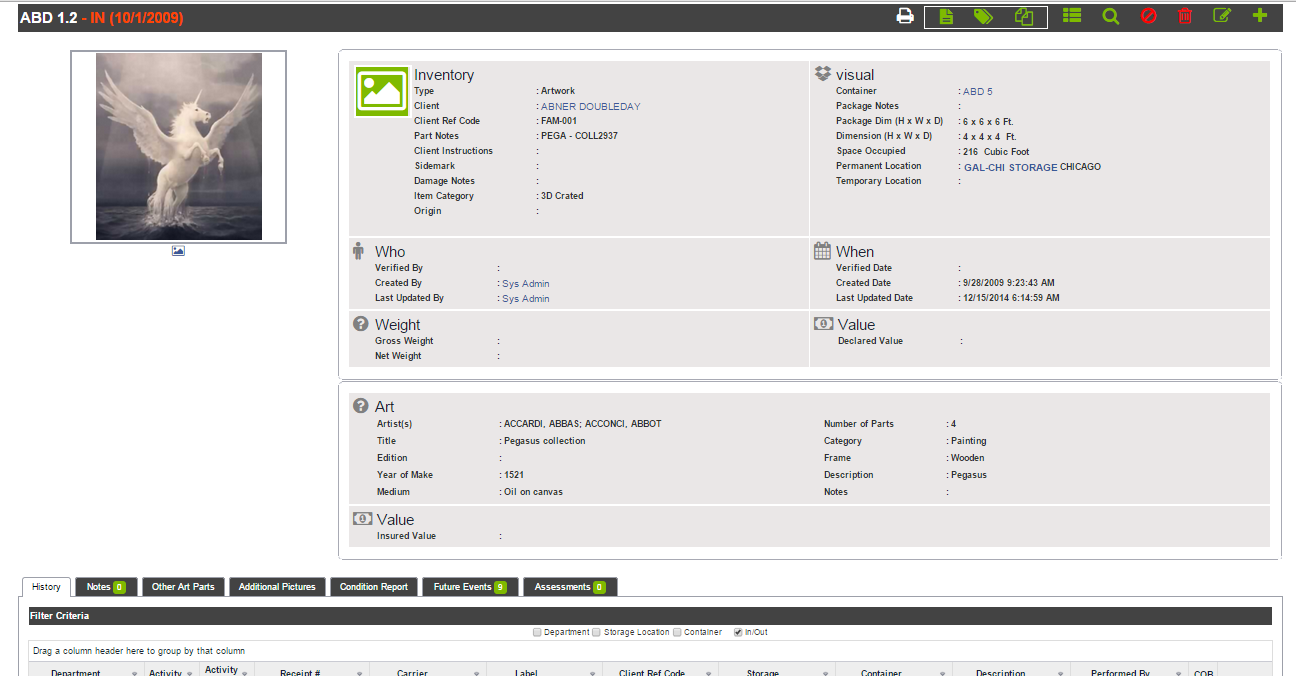Image resolution: width=1296 pixels, height=676 pixels.
Task: Click the green list view icon
Action: [1072, 16]
